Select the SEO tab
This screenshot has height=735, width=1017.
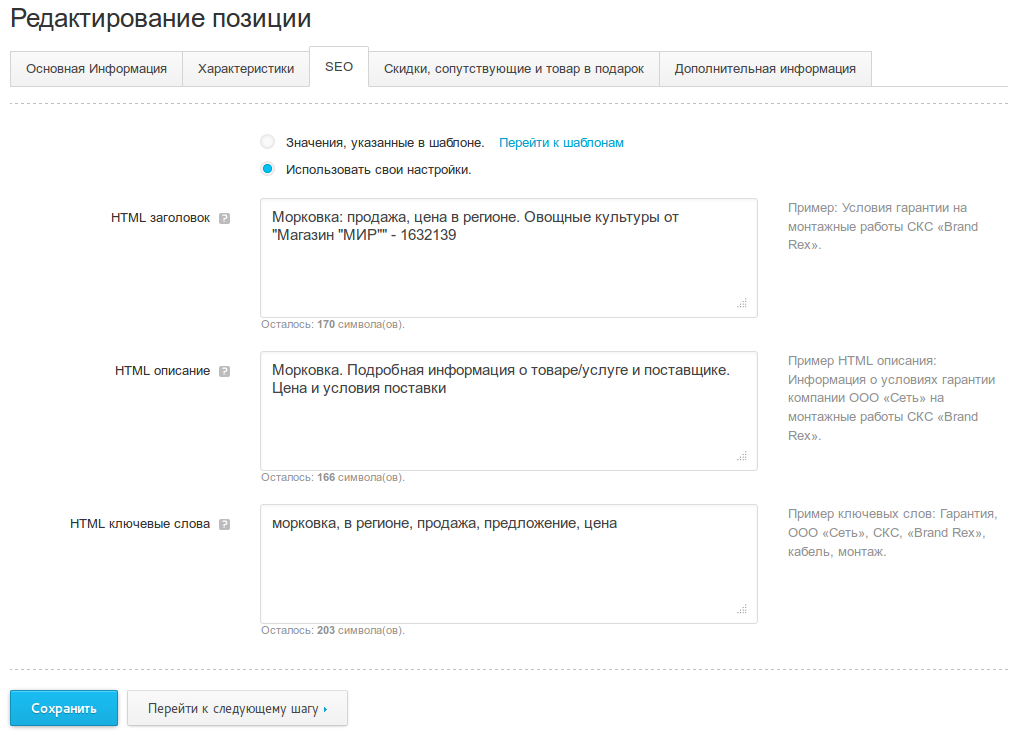click(339, 67)
